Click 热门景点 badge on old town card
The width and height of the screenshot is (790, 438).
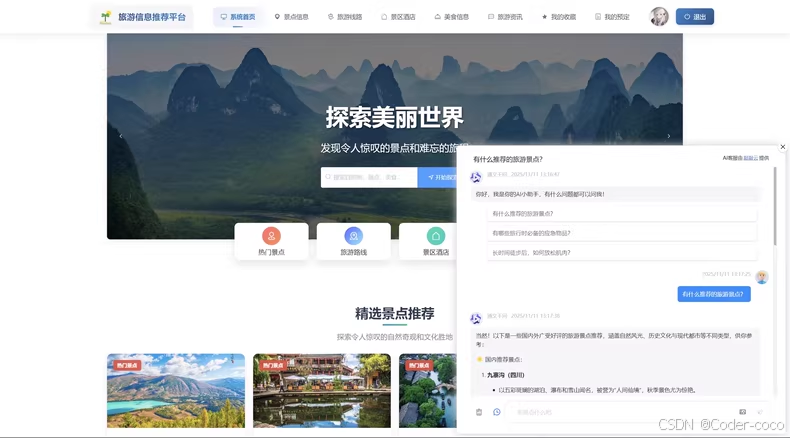[x=273, y=365]
